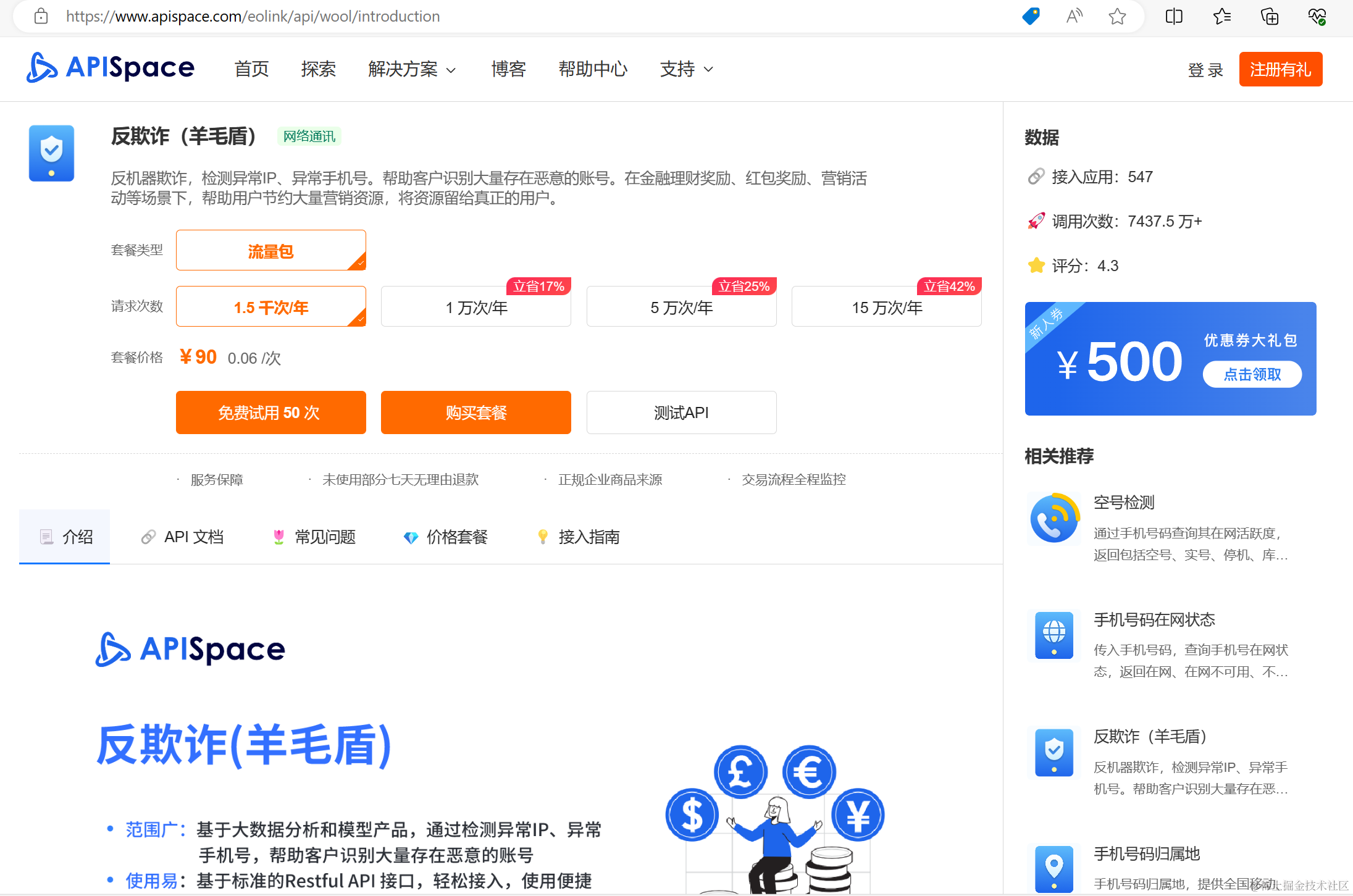1353x896 pixels.
Task: Click the 空号检测 phone icon
Action: [x=1054, y=519]
